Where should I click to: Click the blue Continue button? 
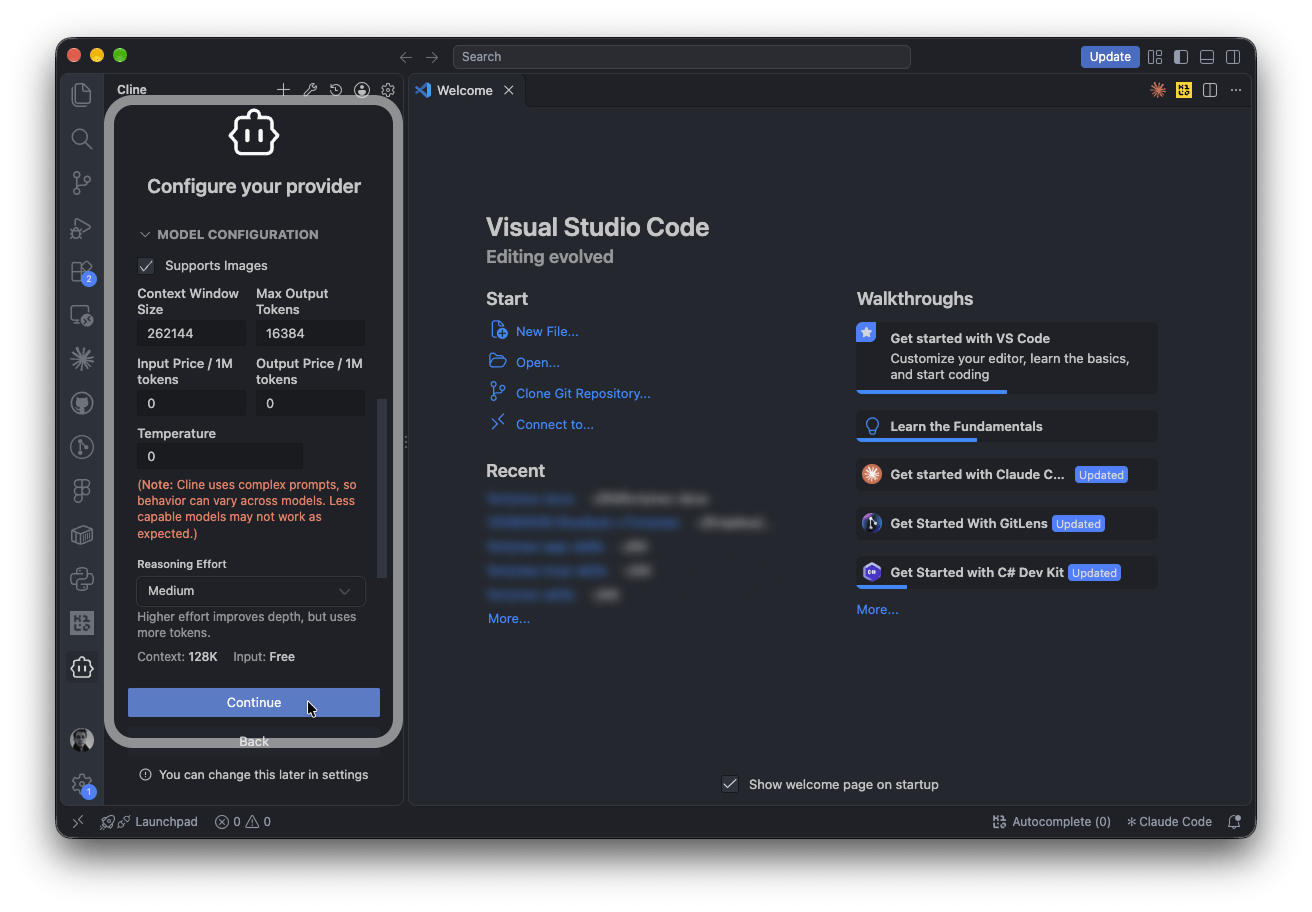coord(254,702)
